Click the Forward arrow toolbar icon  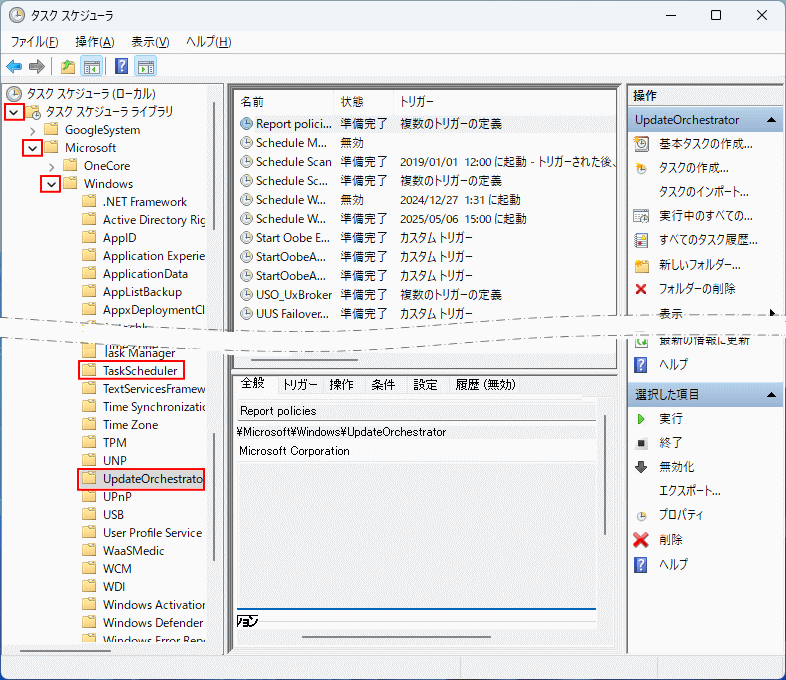click(x=37, y=66)
